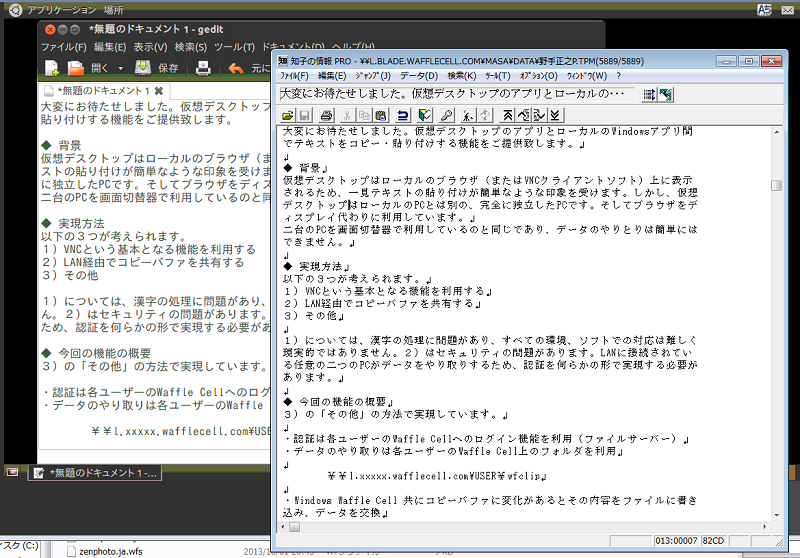Click the teal pointer icon beside title field

point(665,94)
